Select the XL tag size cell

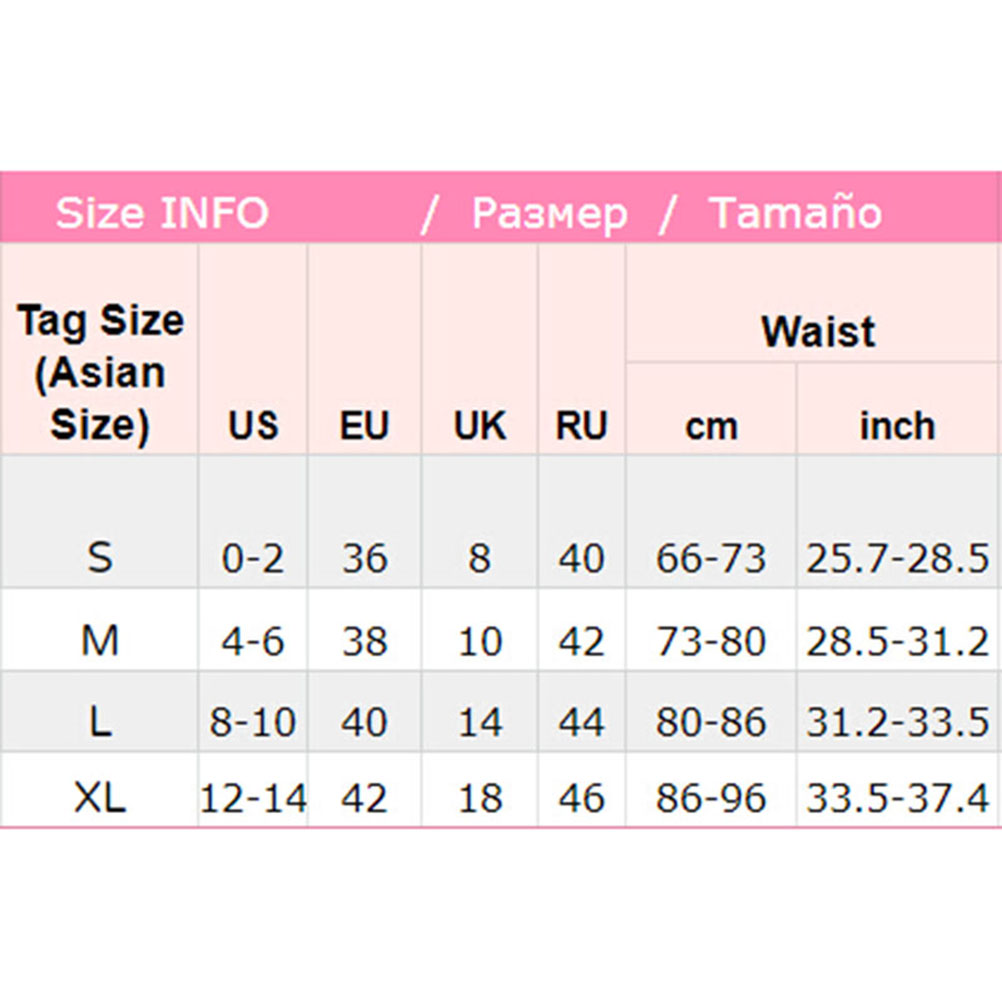pos(100,797)
